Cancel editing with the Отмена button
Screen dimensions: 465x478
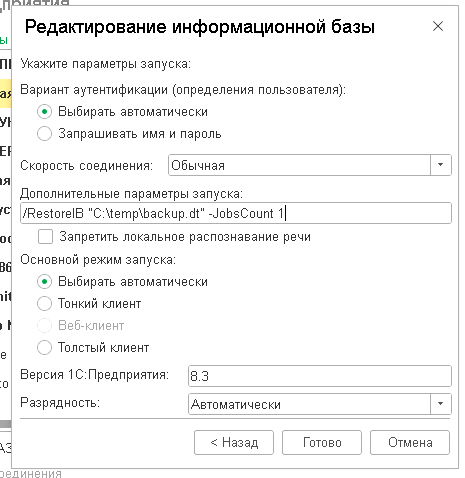410,442
